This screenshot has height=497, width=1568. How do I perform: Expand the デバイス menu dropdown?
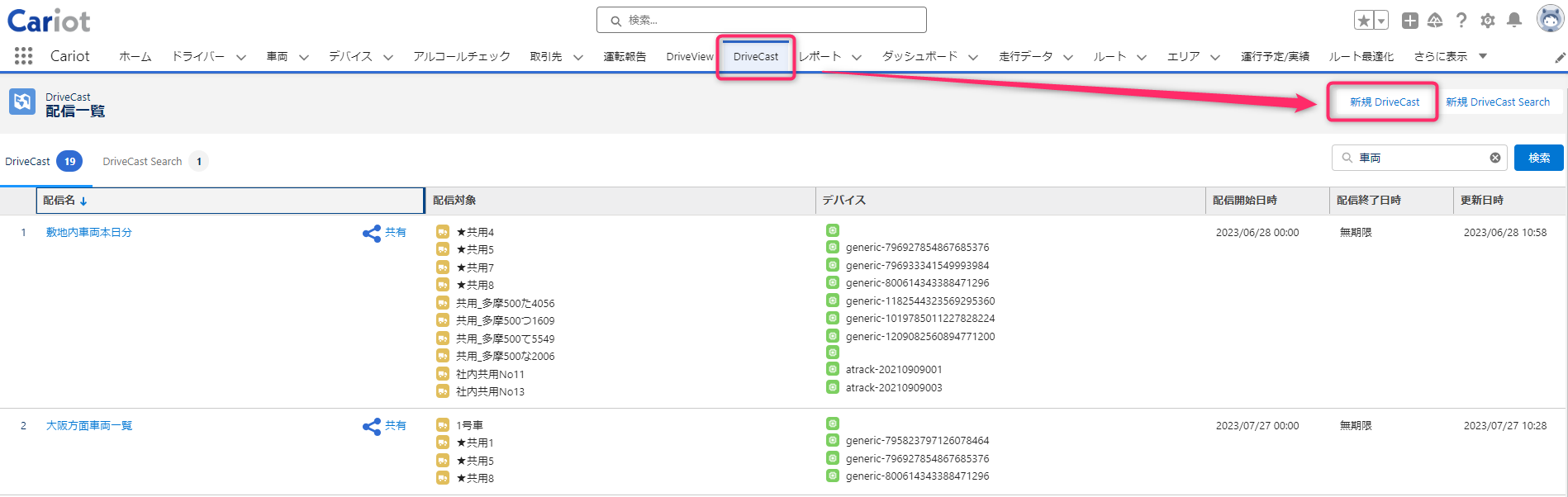[x=388, y=57]
